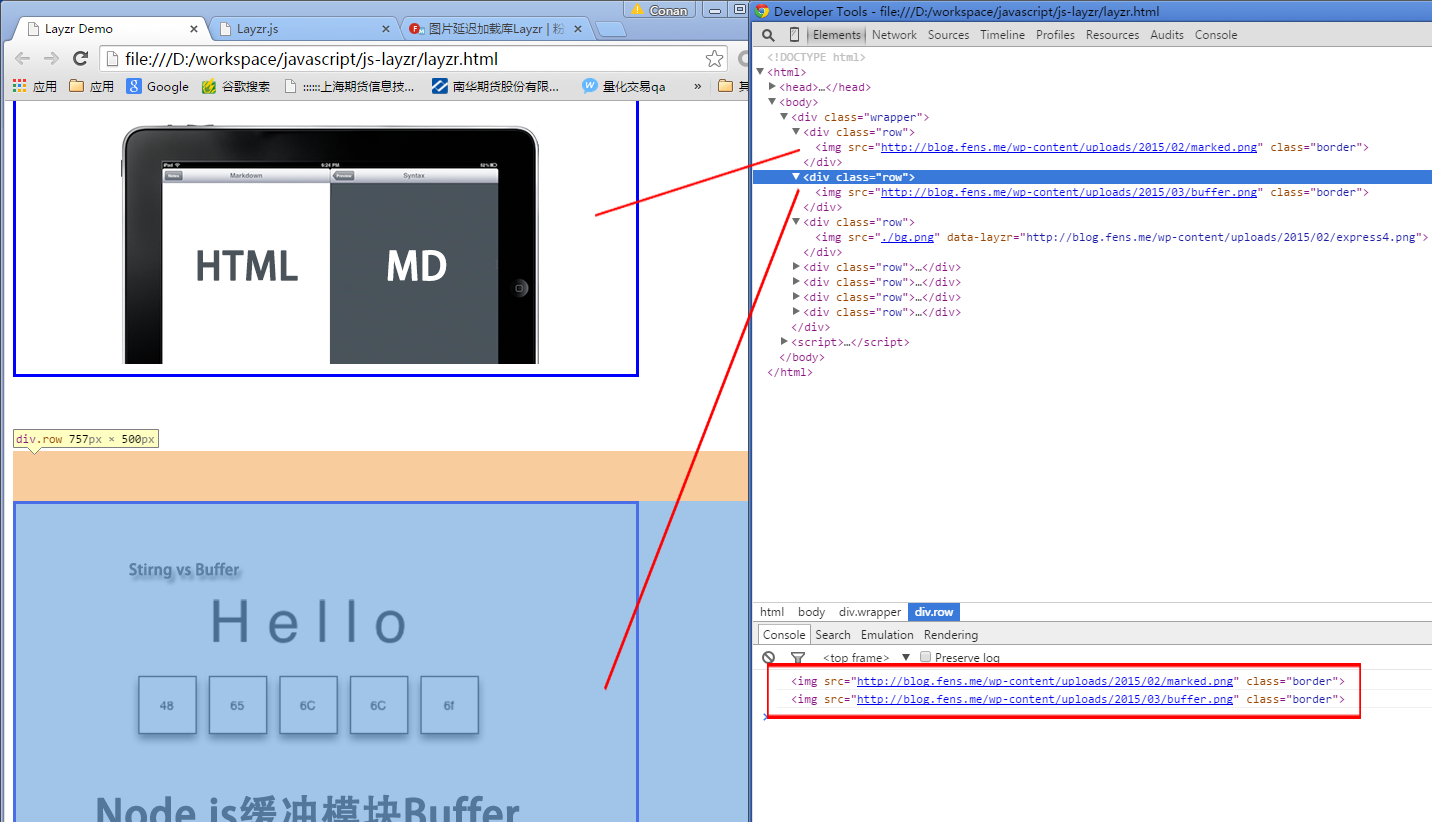
Task: Switch to the Network panel
Action: point(894,35)
